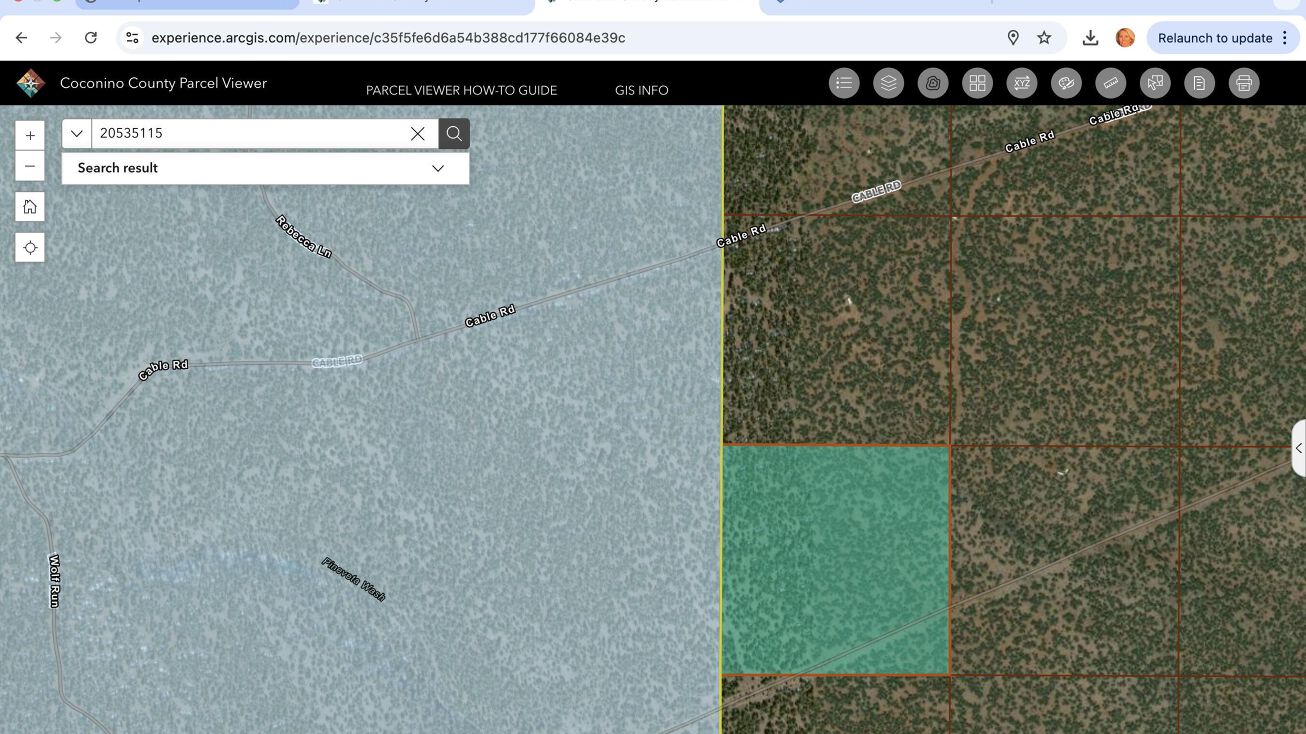1306x734 pixels.
Task: Open the XYZ coordinate conversion tool
Action: tap(1022, 84)
